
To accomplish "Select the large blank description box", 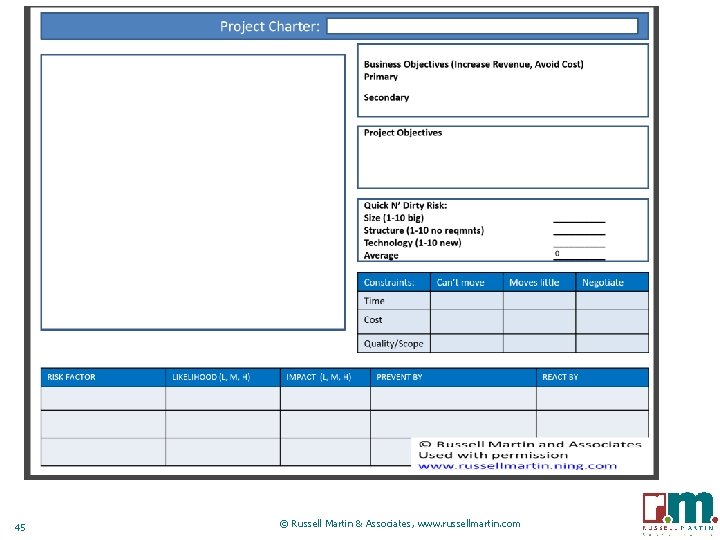I will coord(193,192).
